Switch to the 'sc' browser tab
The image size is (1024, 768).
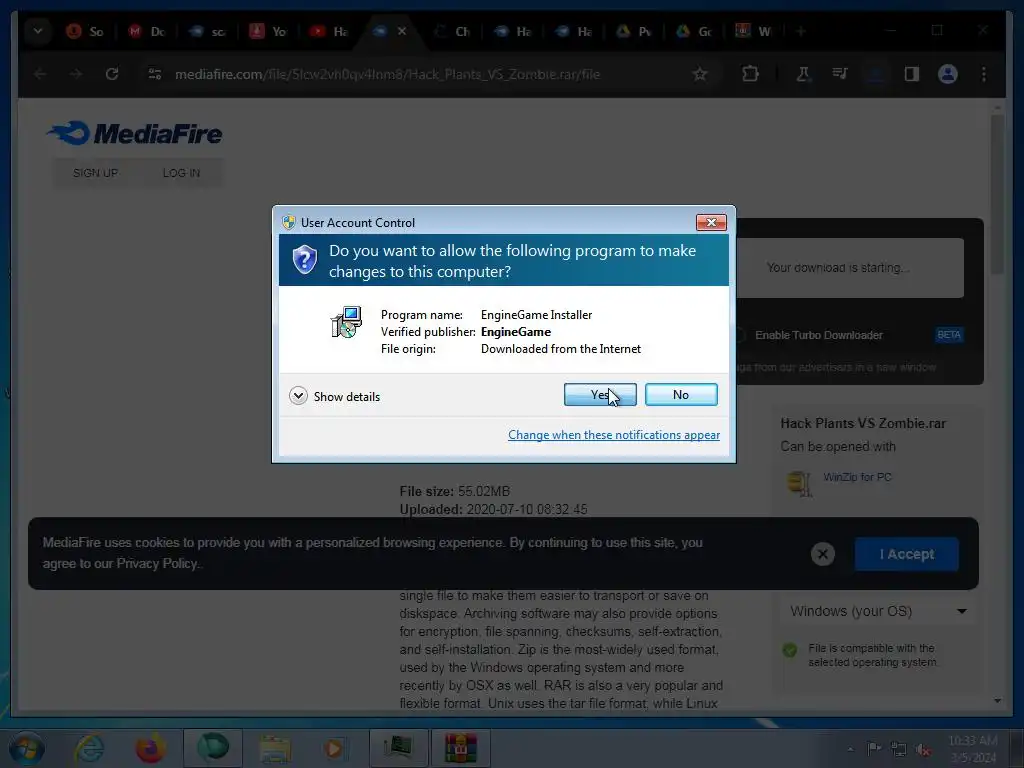(x=209, y=31)
